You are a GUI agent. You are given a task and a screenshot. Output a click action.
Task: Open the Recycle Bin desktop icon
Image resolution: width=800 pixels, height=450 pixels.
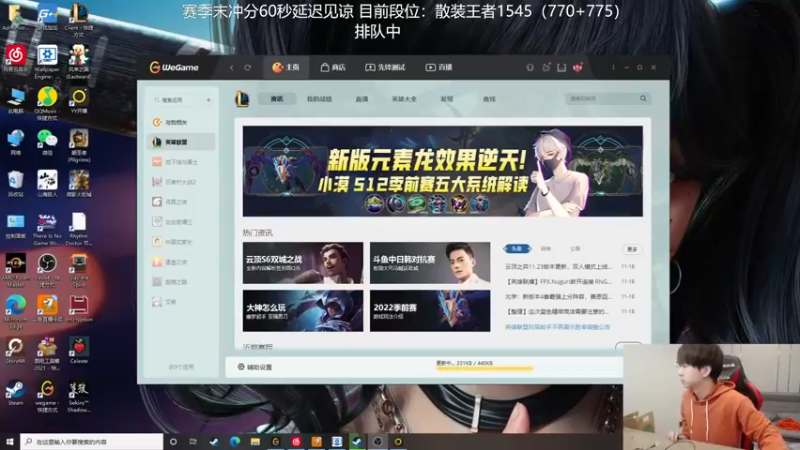tap(15, 184)
